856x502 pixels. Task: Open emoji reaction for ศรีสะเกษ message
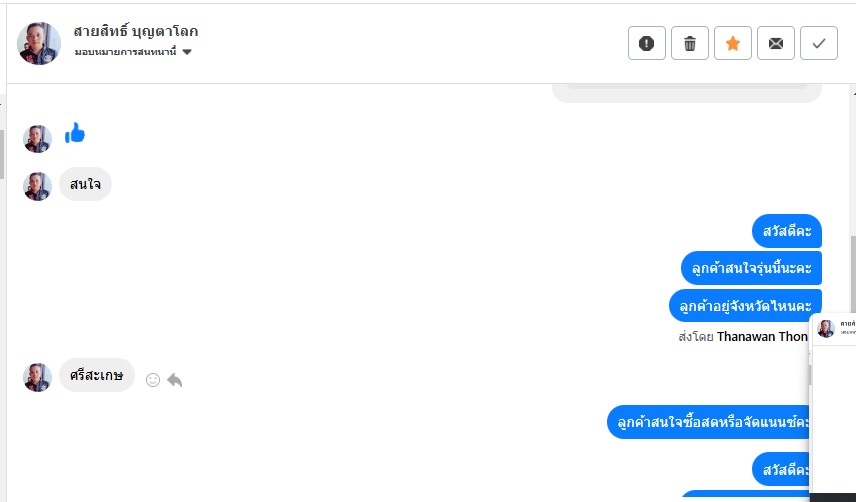click(153, 380)
